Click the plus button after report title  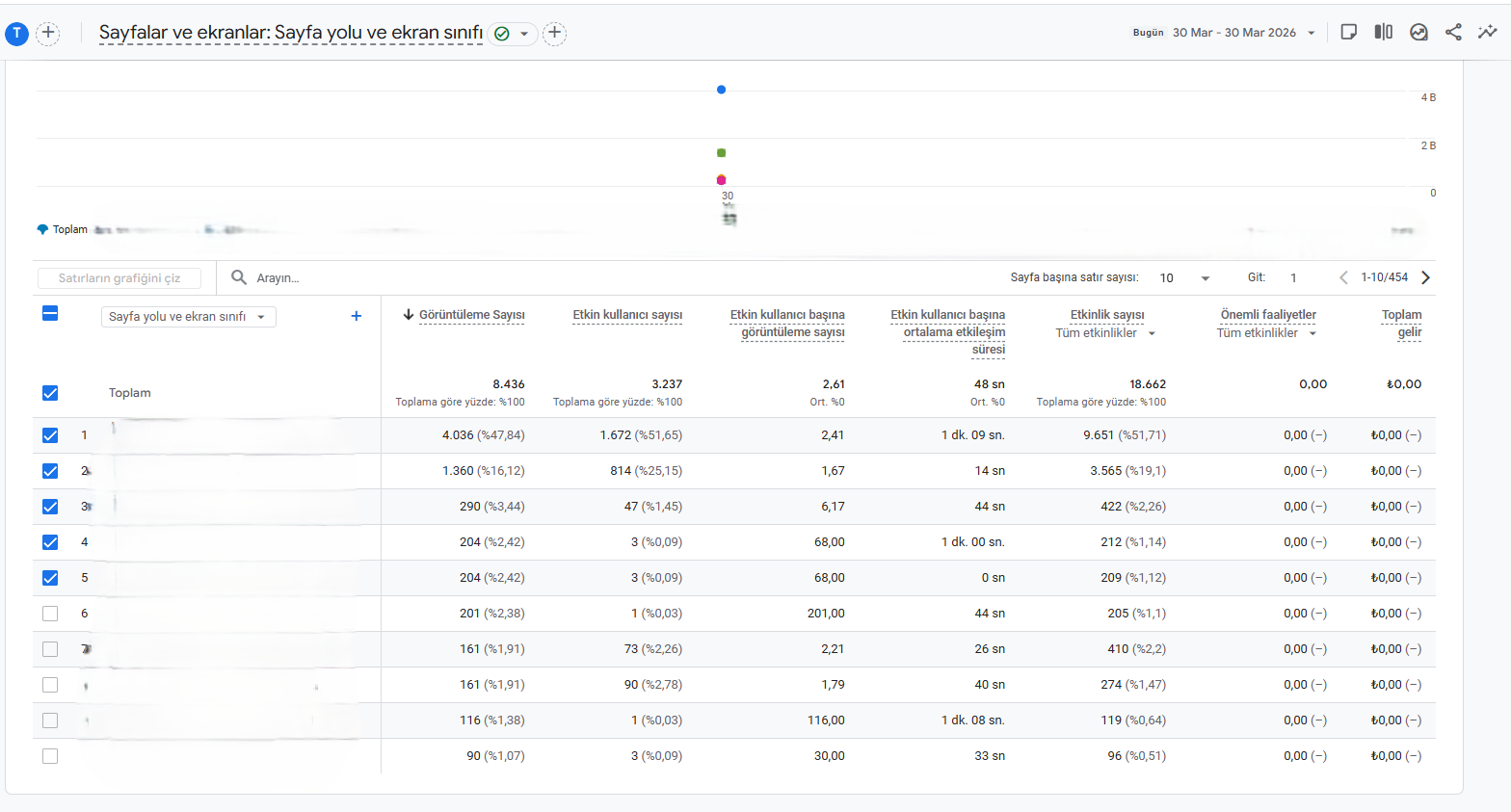pos(554,33)
